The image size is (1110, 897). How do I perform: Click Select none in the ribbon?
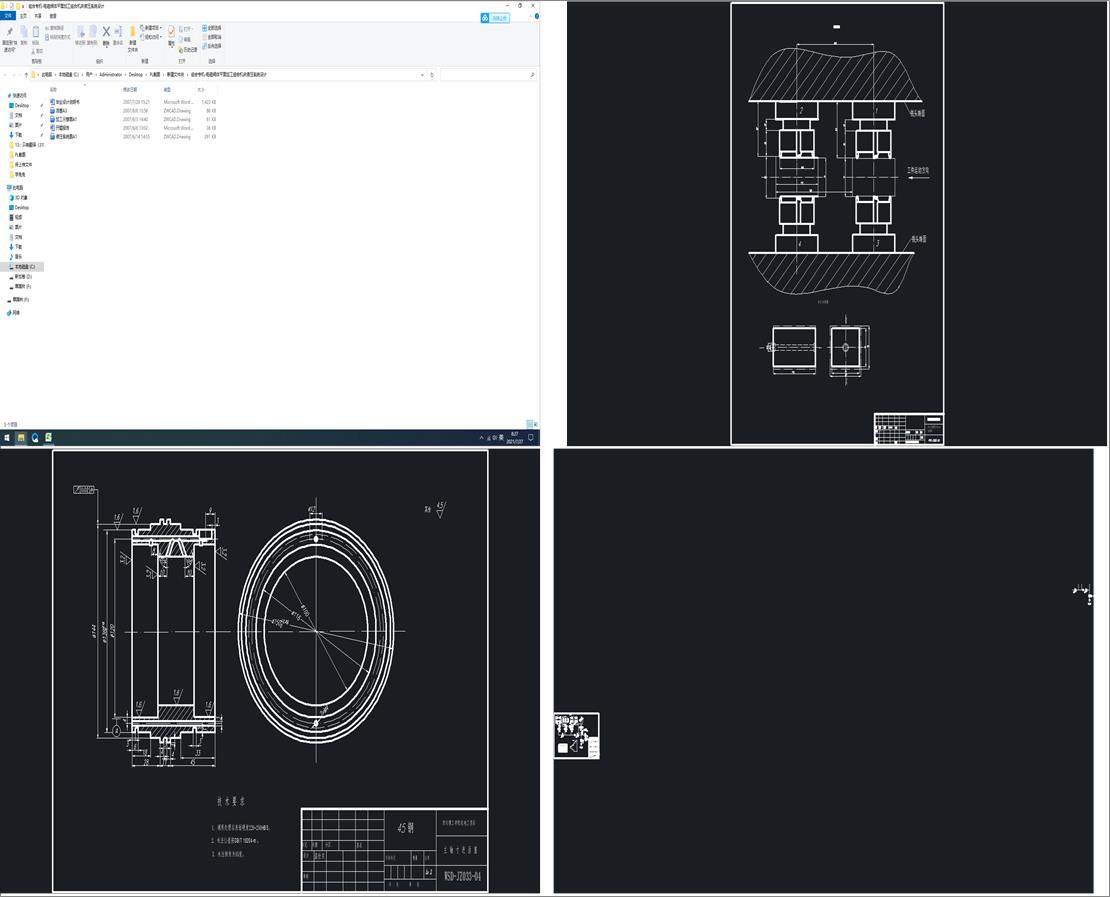pyautogui.click(x=212, y=37)
